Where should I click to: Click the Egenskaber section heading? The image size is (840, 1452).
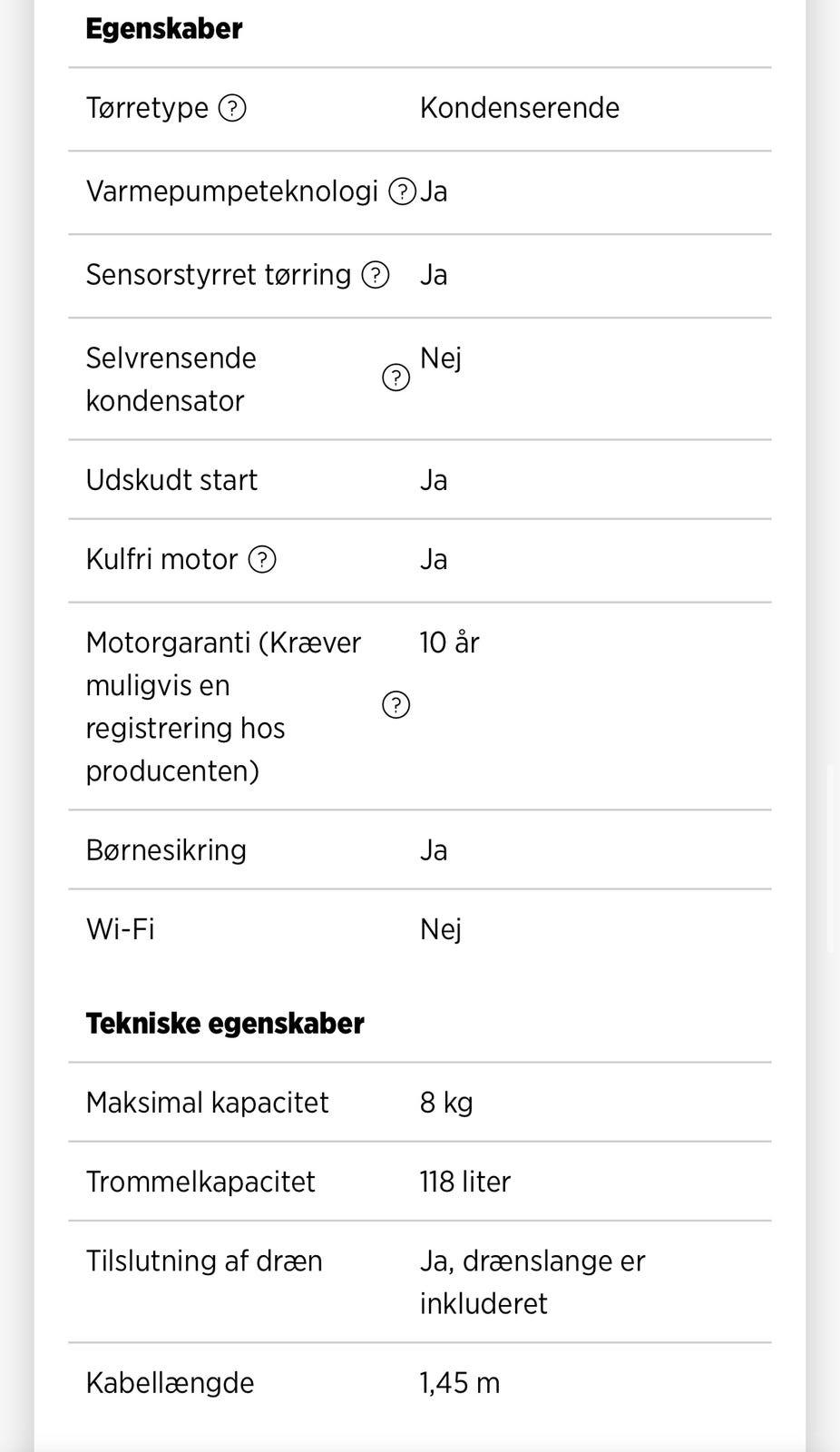point(164,29)
